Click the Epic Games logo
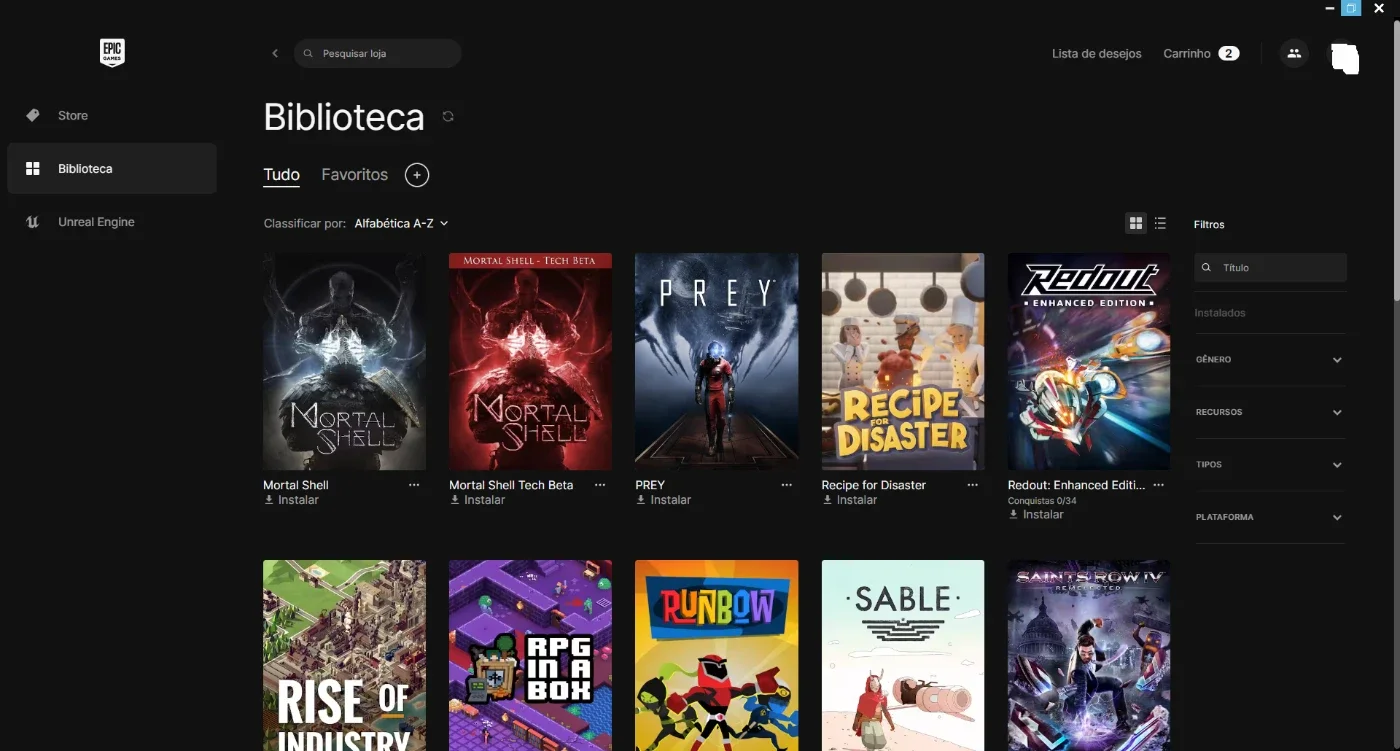Image resolution: width=1400 pixels, height=751 pixels. click(x=112, y=53)
